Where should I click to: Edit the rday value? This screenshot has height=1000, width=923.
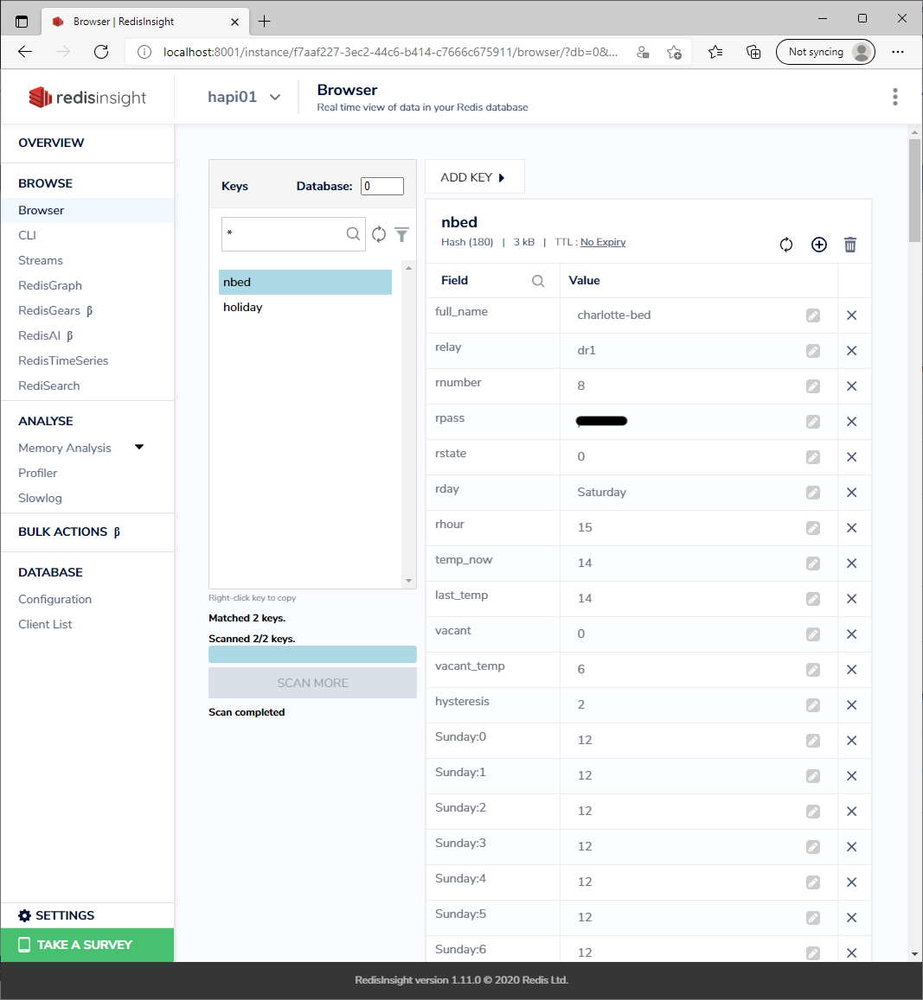pos(813,492)
